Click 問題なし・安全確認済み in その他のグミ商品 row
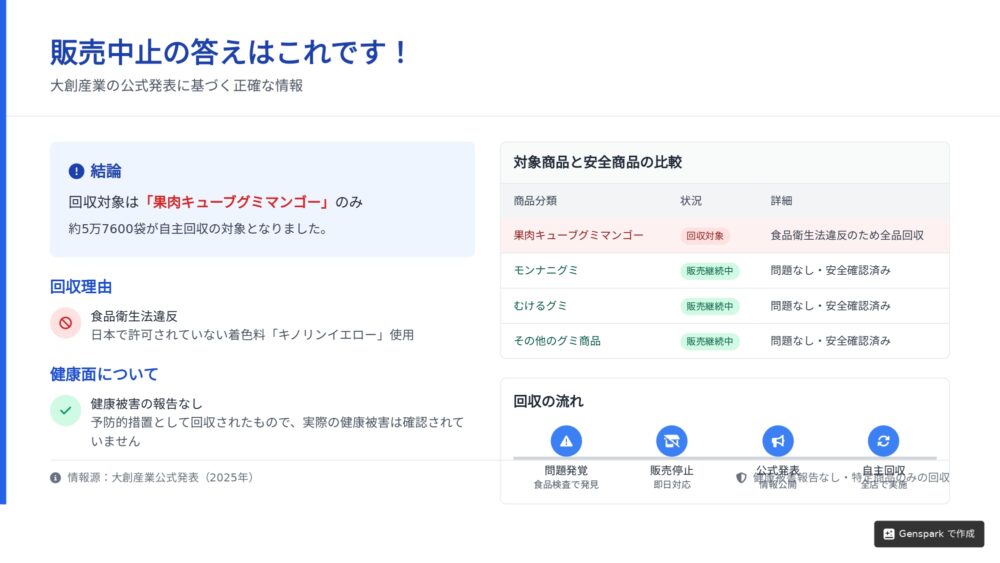This screenshot has width=1000, height=563. pyautogui.click(x=830, y=340)
